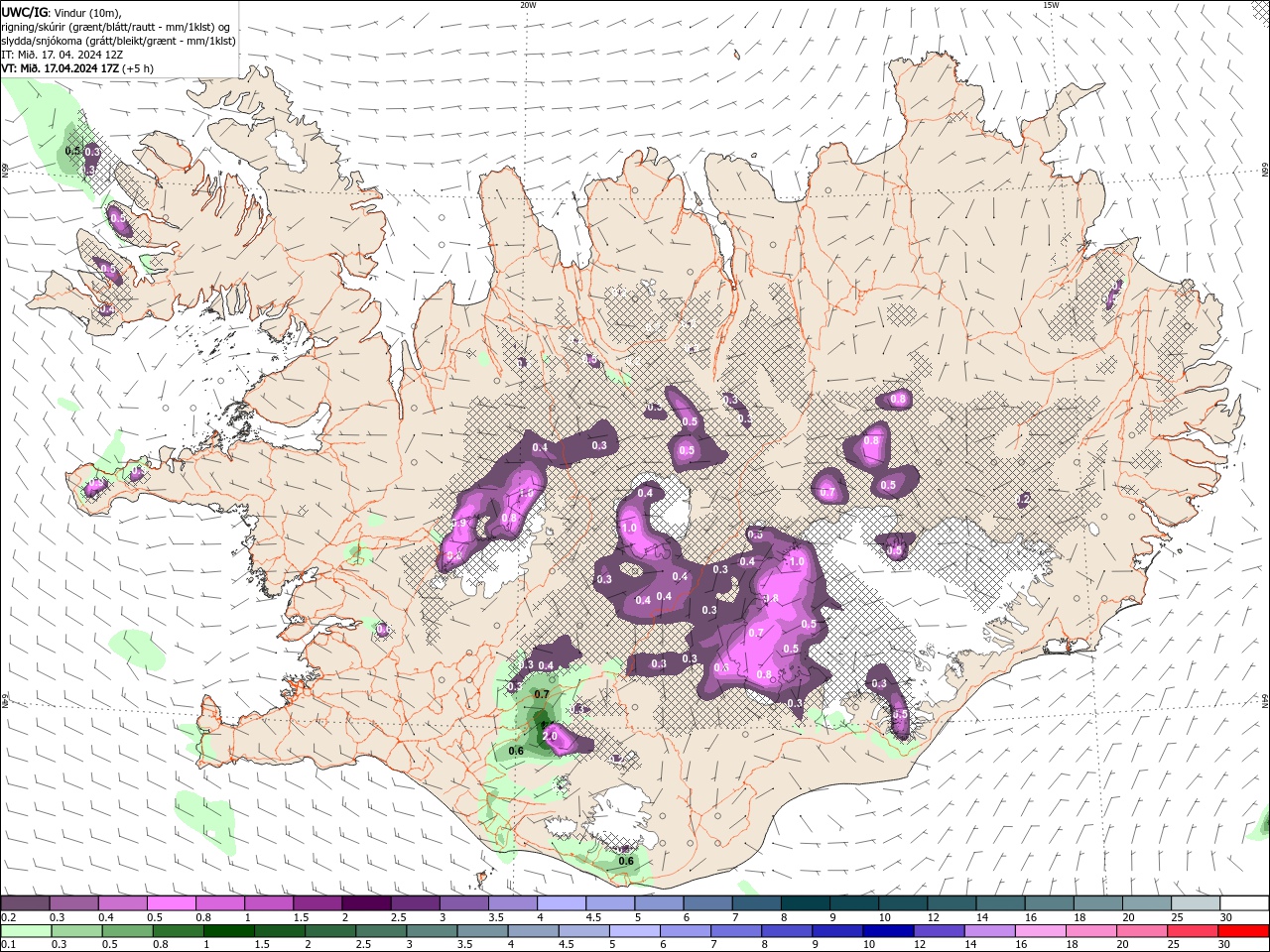Click the "15W" longitude label at top
The width and height of the screenshot is (1270, 952).
[1051, 5]
